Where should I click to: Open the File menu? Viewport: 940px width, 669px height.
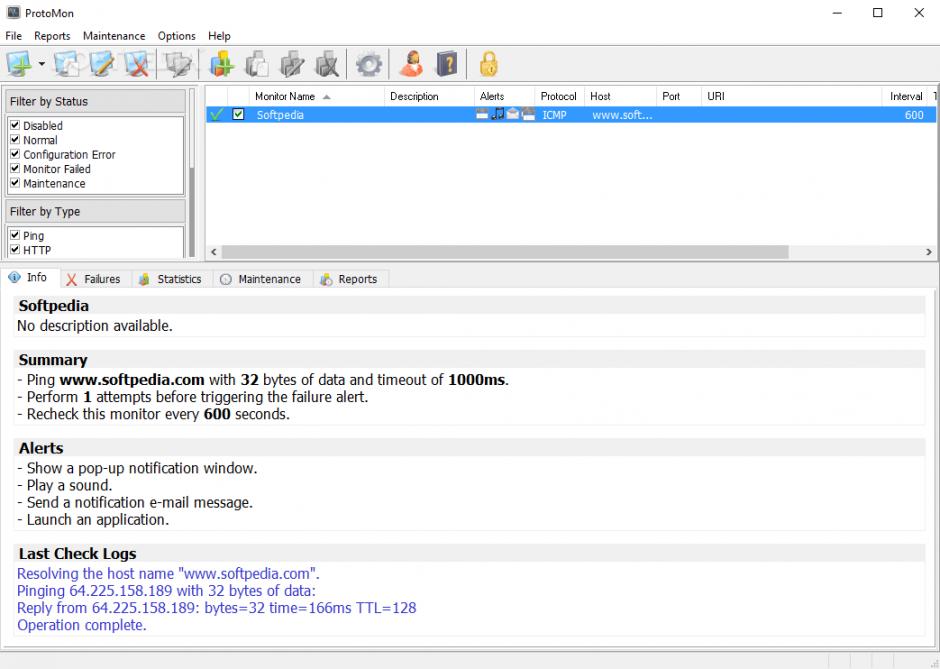[13, 36]
